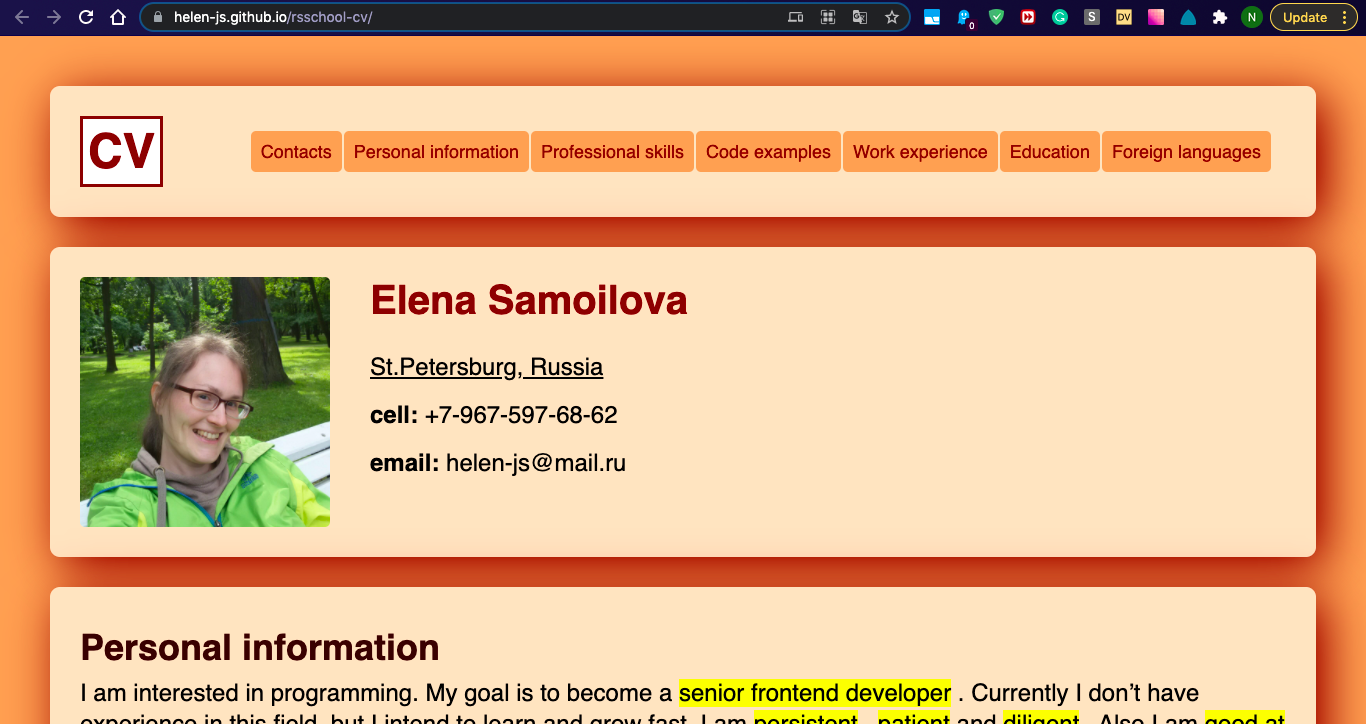Click highlighted text senior frontend developer
Viewport: 1366px width, 724px height.
click(x=815, y=693)
